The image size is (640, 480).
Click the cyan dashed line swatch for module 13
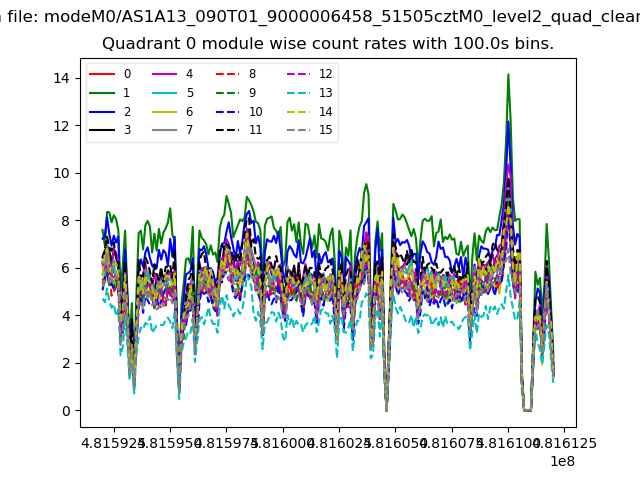[298, 93]
